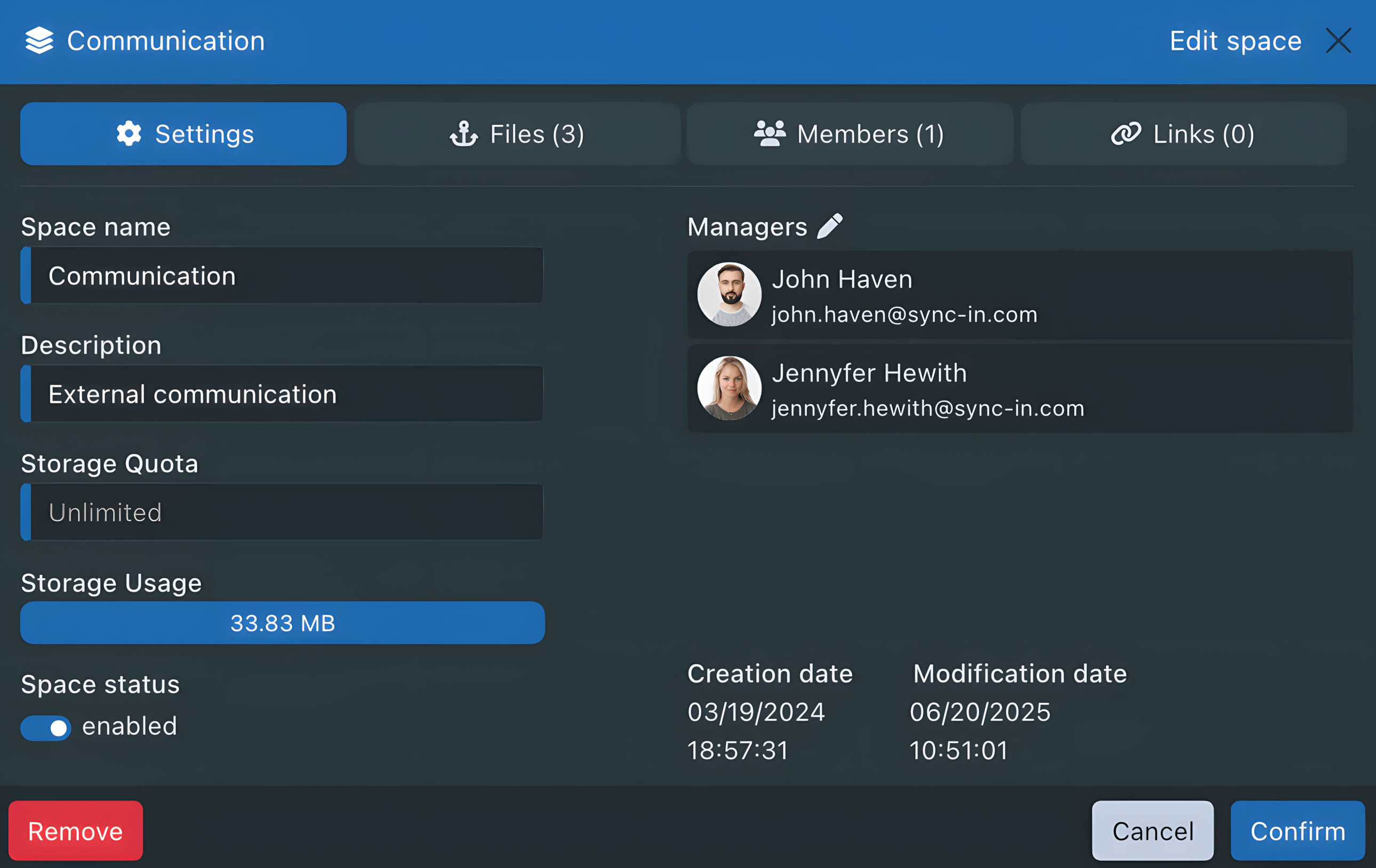
Task: Click the people icon in Members tab
Action: pyautogui.click(x=770, y=134)
